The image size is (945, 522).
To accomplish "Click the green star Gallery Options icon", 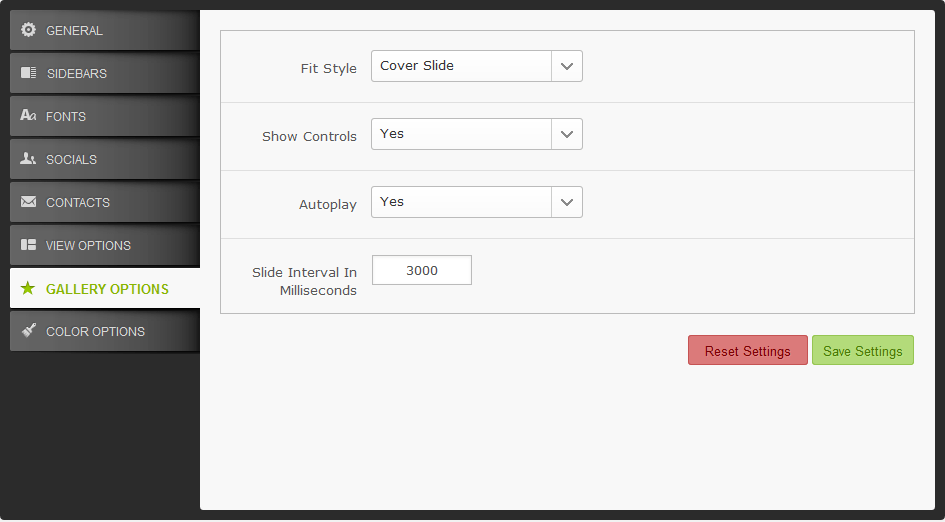I will click(x=28, y=288).
